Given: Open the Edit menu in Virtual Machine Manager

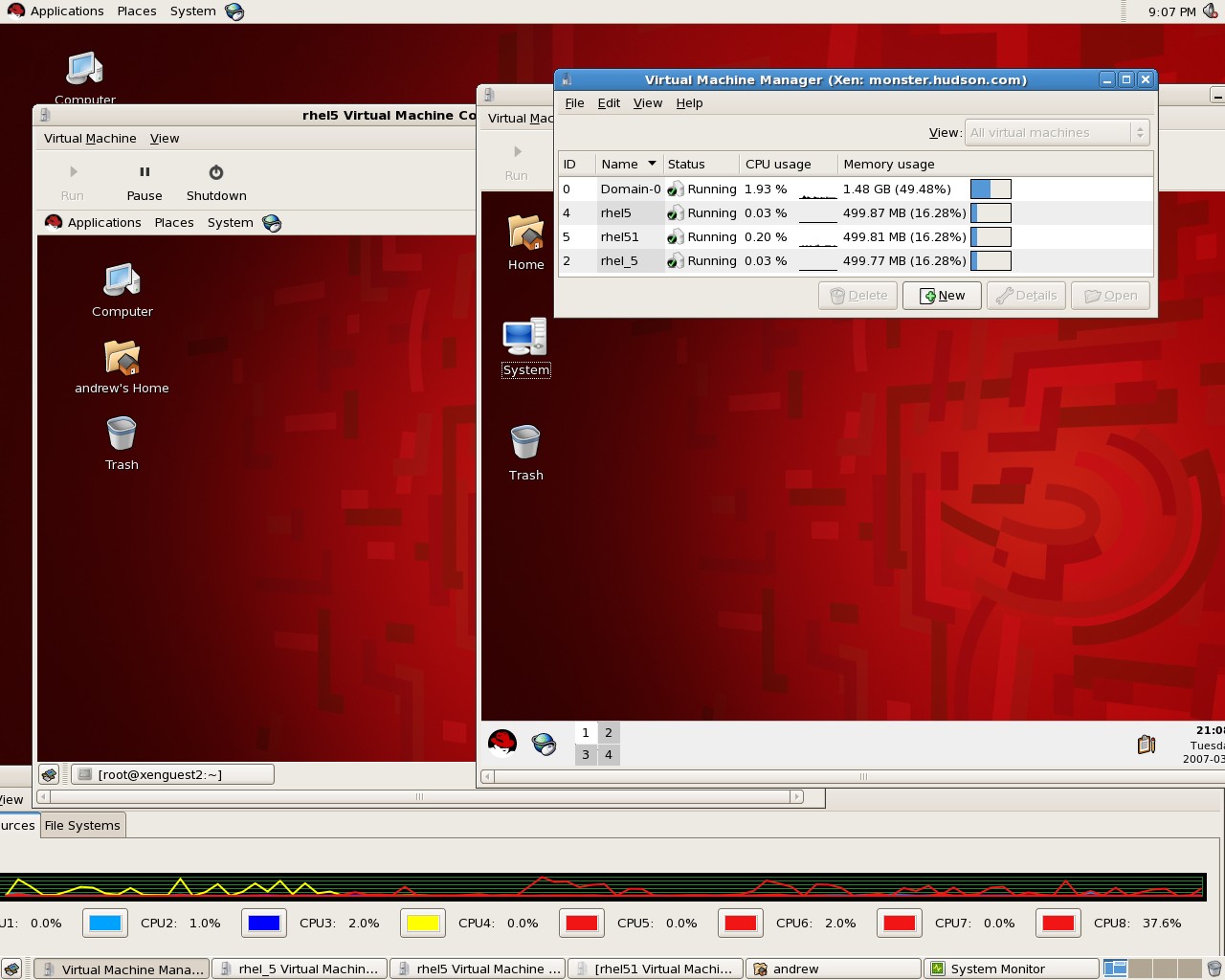Looking at the screenshot, I should coord(609,103).
